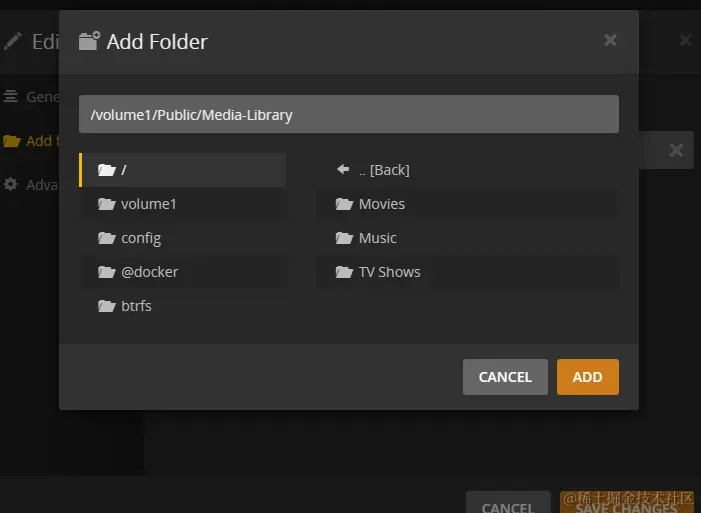This screenshot has height=513, width=701.
Task: Click the open folder icon beside /
Action: [107, 170]
